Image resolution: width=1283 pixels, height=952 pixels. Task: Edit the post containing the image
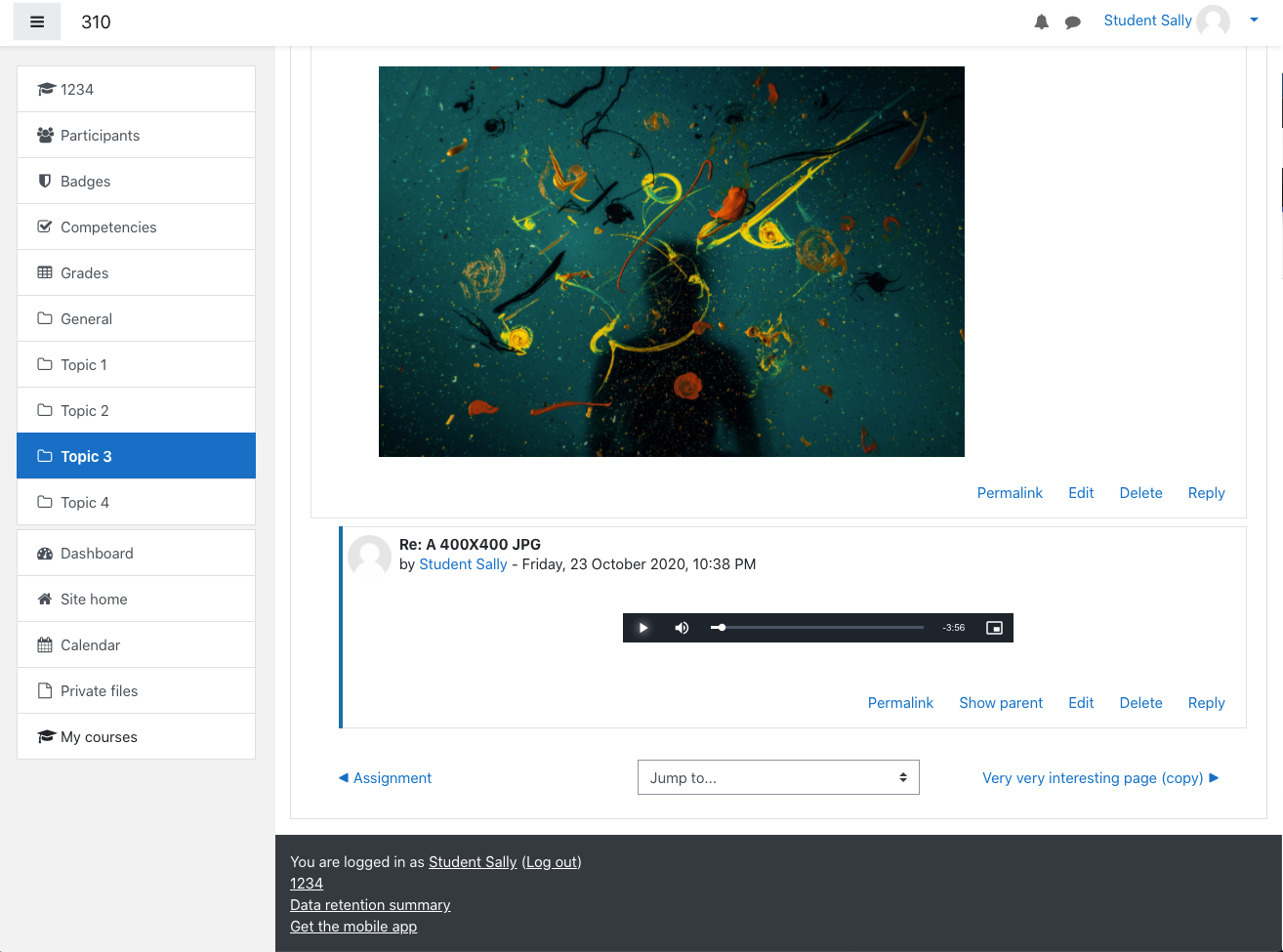tap(1081, 493)
